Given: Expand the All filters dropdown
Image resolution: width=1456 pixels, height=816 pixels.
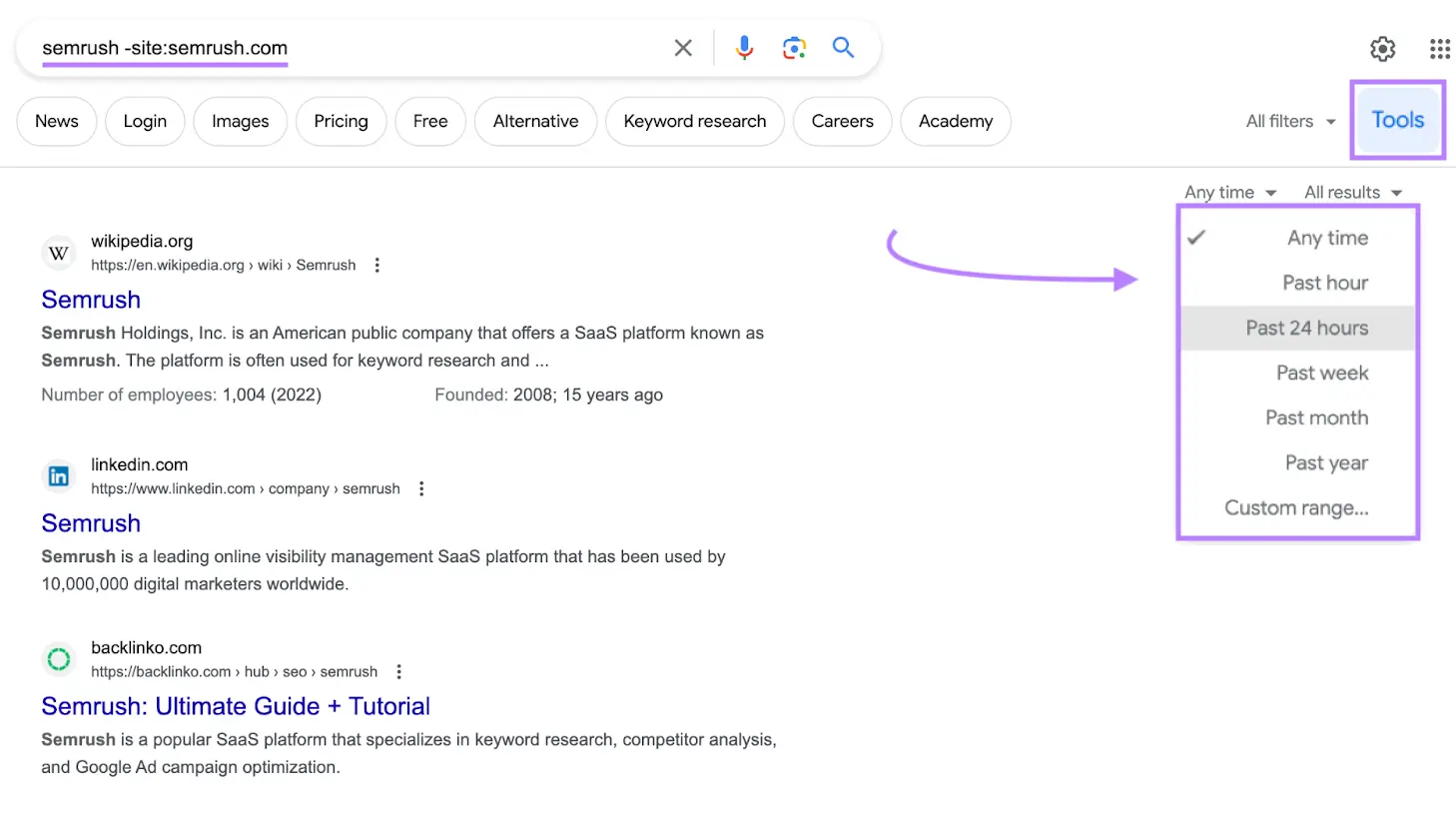Looking at the screenshot, I should pyautogui.click(x=1289, y=121).
